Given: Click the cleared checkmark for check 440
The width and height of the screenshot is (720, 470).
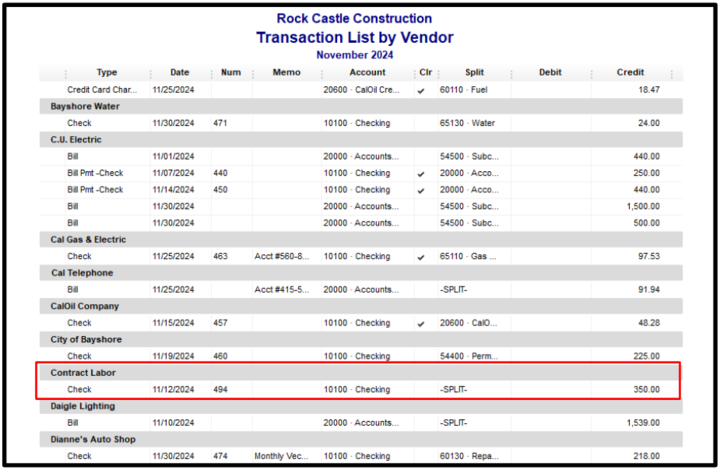Looking at the screenshot, I should pos(421,174).
